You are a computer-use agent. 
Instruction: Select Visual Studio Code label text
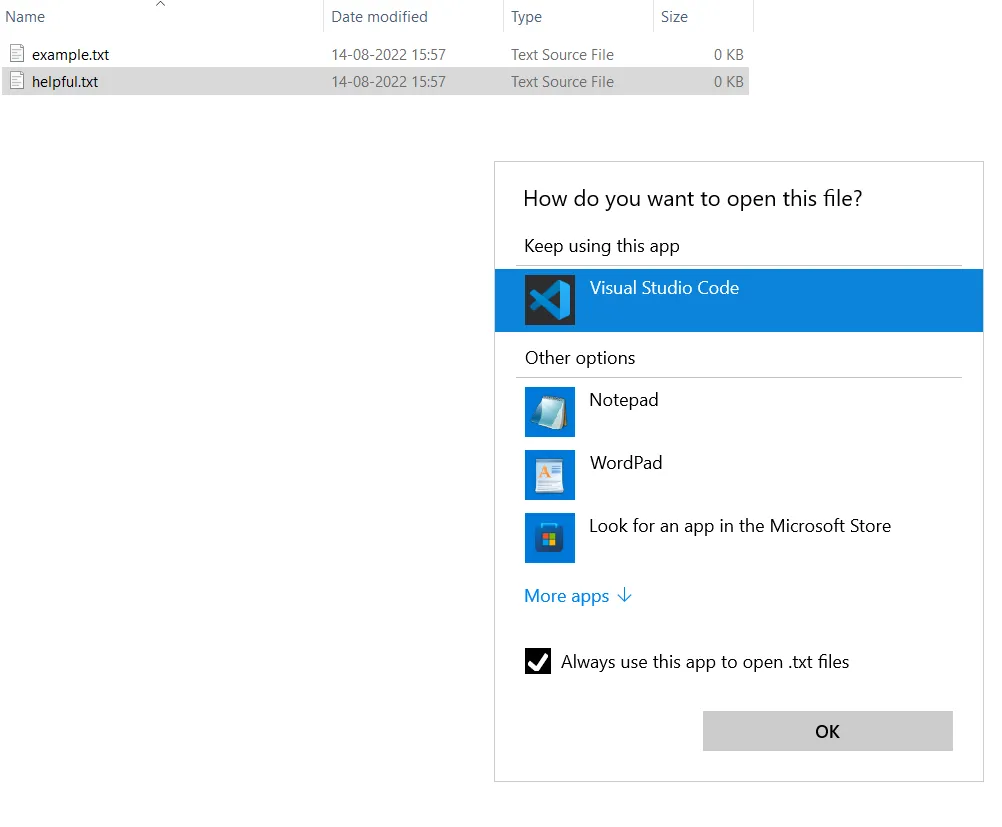(664, 288)
